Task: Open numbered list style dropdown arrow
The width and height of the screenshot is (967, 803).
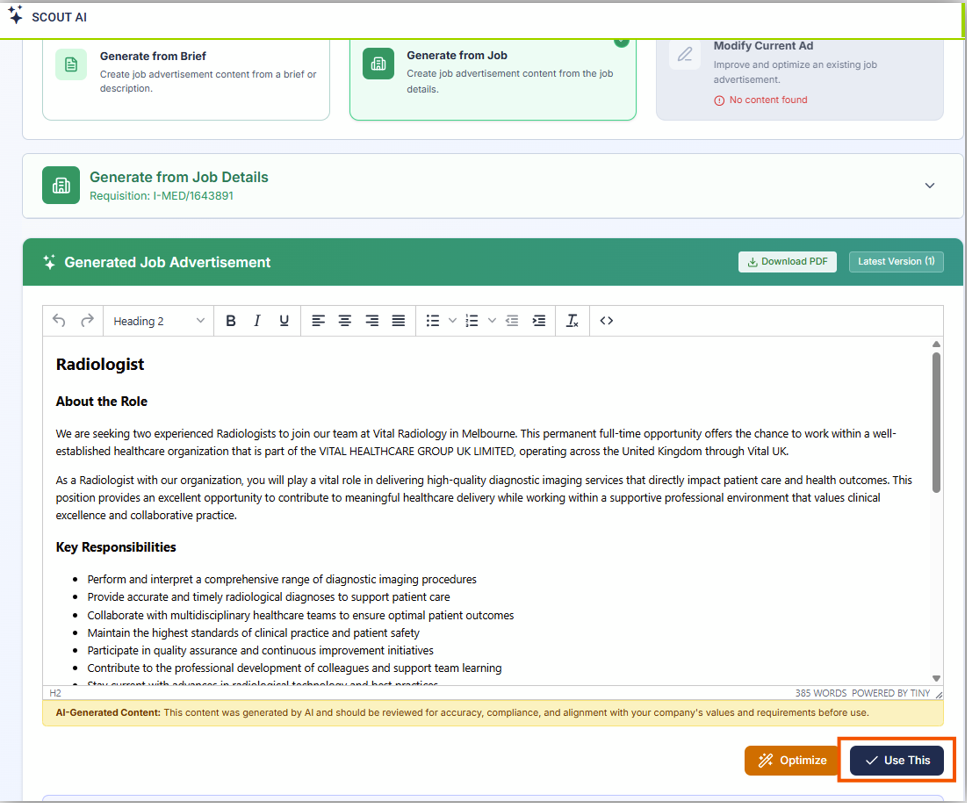Action: coord(492,321)
